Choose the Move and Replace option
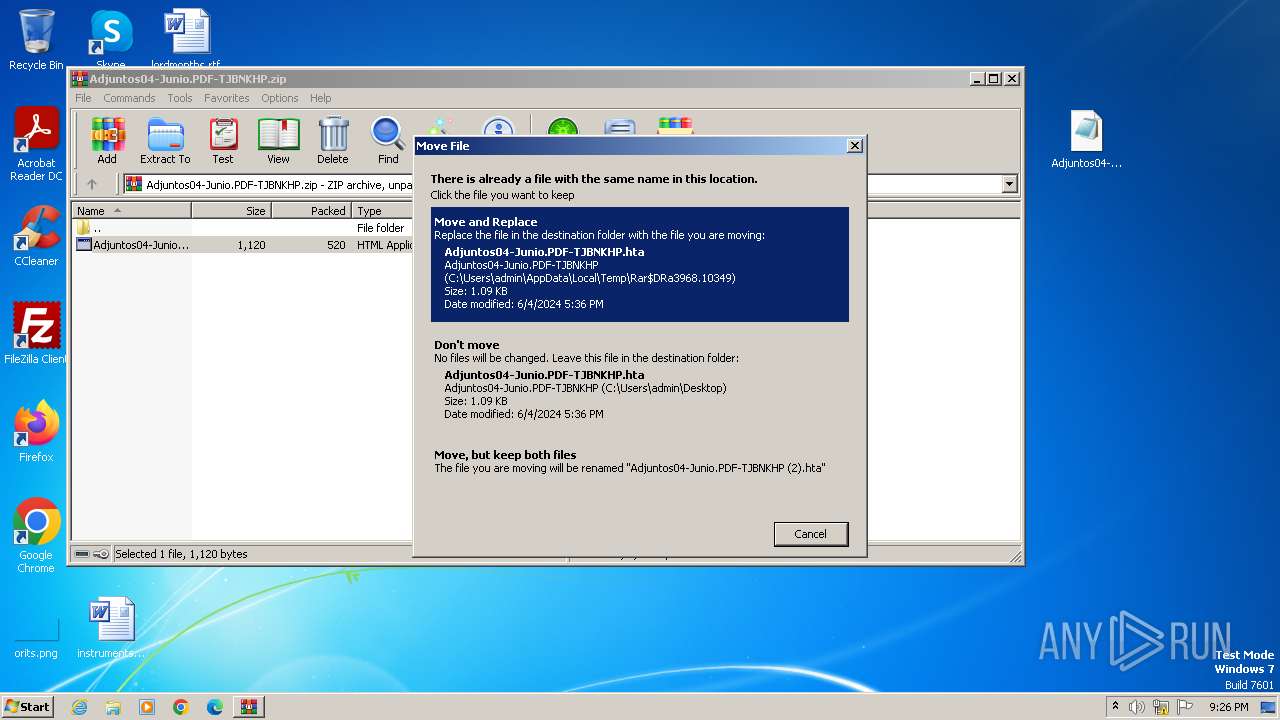1280x720 pixels. (640, 264)
